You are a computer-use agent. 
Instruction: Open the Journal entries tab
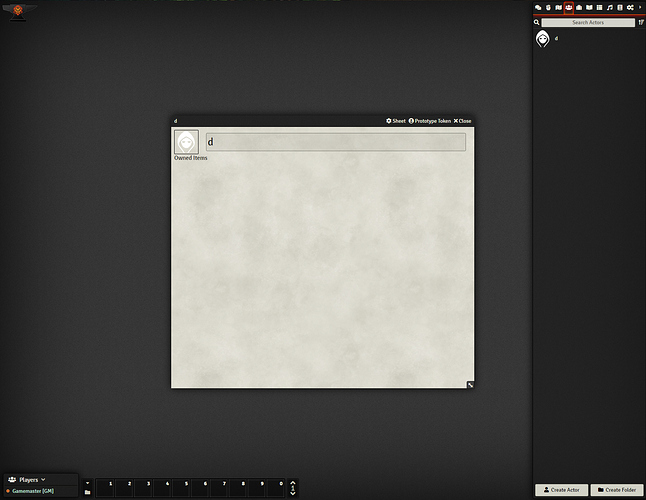589,8
